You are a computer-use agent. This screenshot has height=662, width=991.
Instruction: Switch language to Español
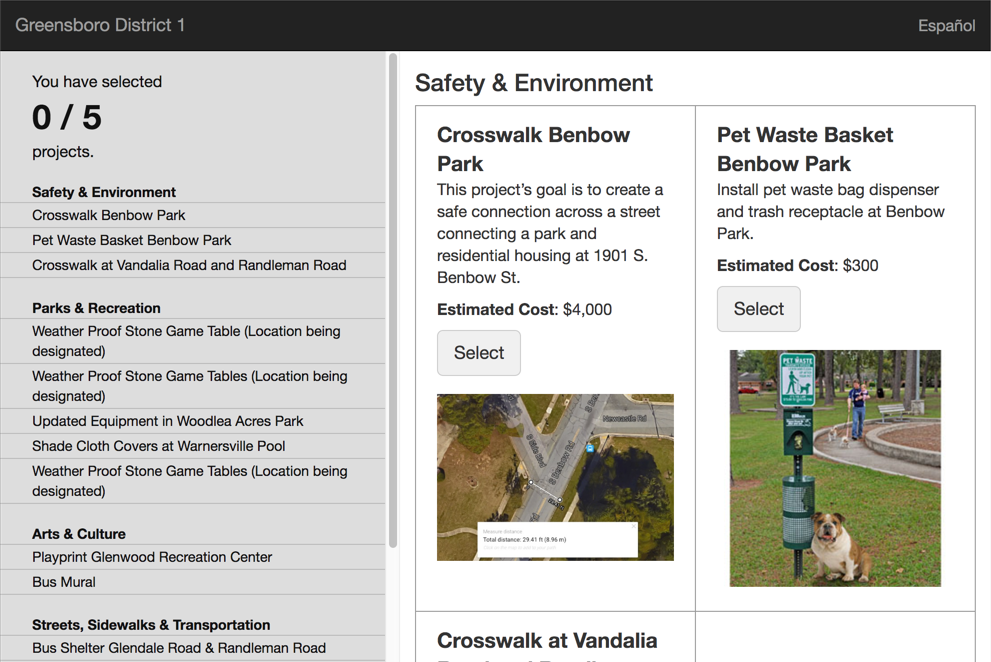[946, 26]
